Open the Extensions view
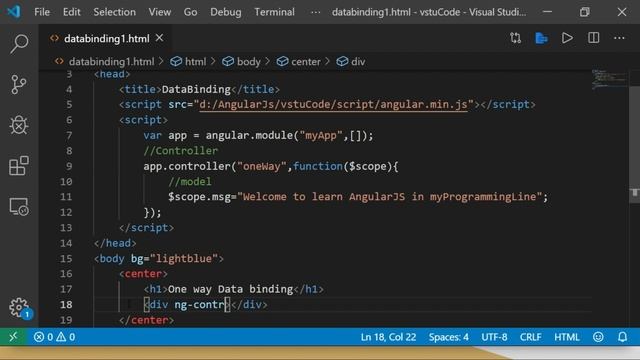This screenshot has width=640, height=360. [x=19, y=166]
